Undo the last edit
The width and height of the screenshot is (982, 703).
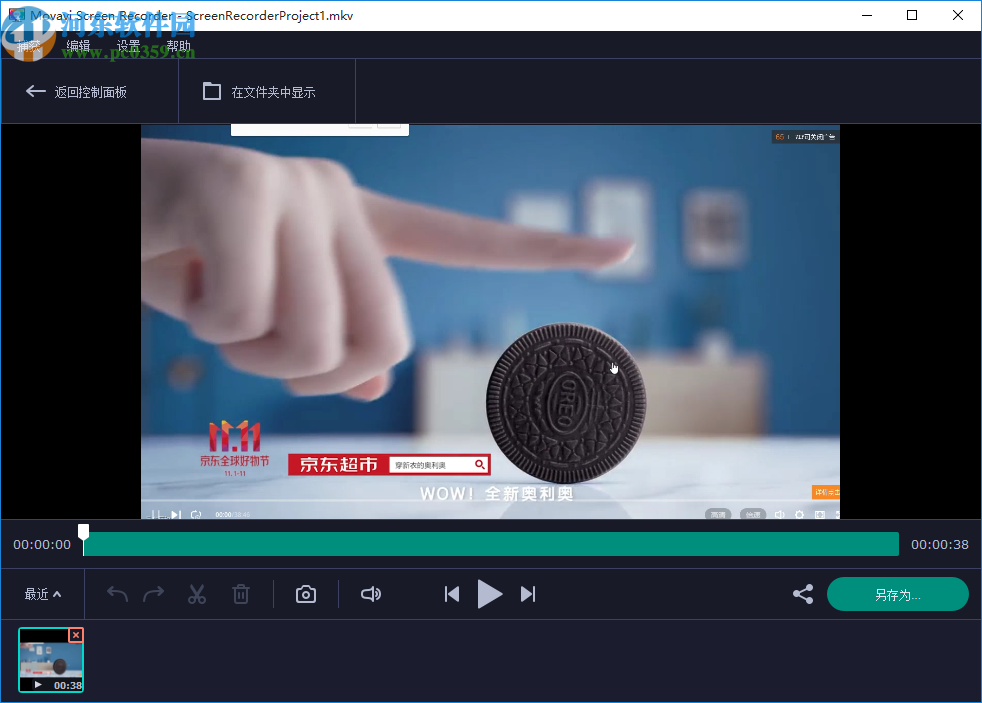(116, 593)
